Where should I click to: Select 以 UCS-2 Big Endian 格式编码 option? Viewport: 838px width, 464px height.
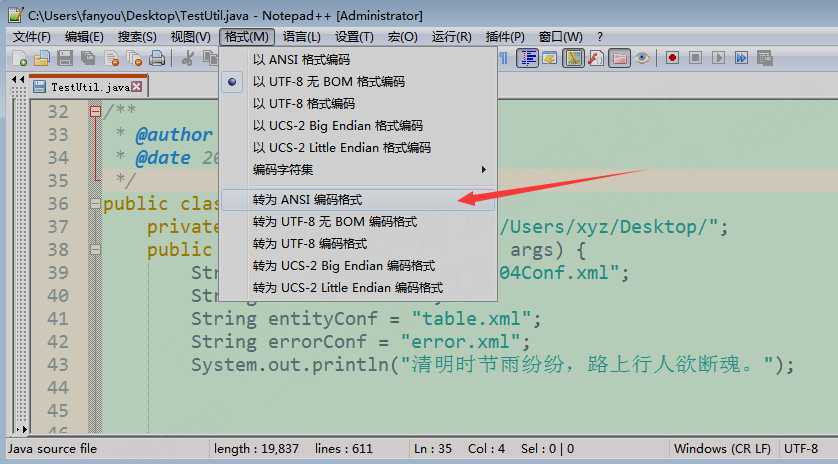(x=358, y=126)
